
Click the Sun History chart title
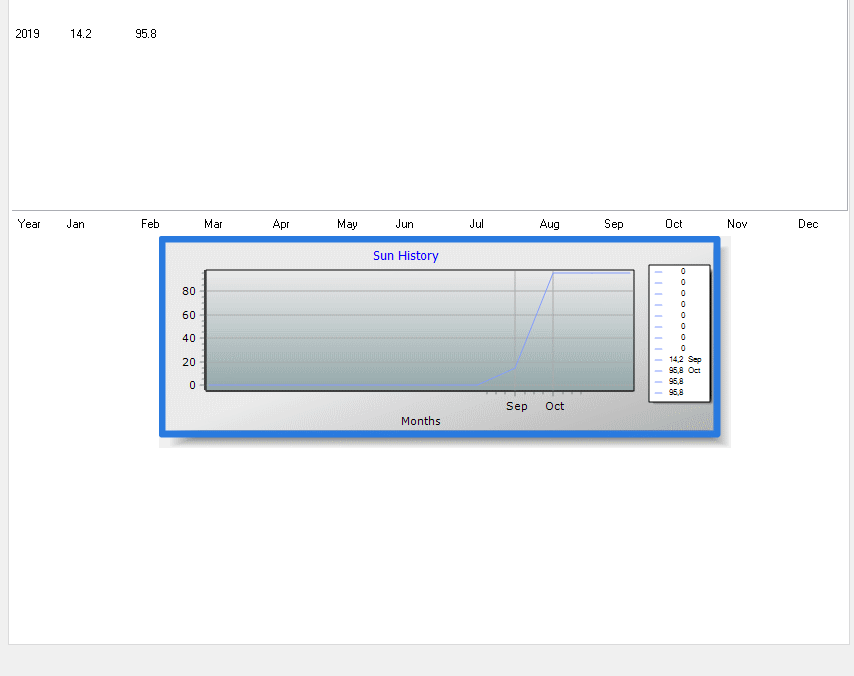pos(405,256)
